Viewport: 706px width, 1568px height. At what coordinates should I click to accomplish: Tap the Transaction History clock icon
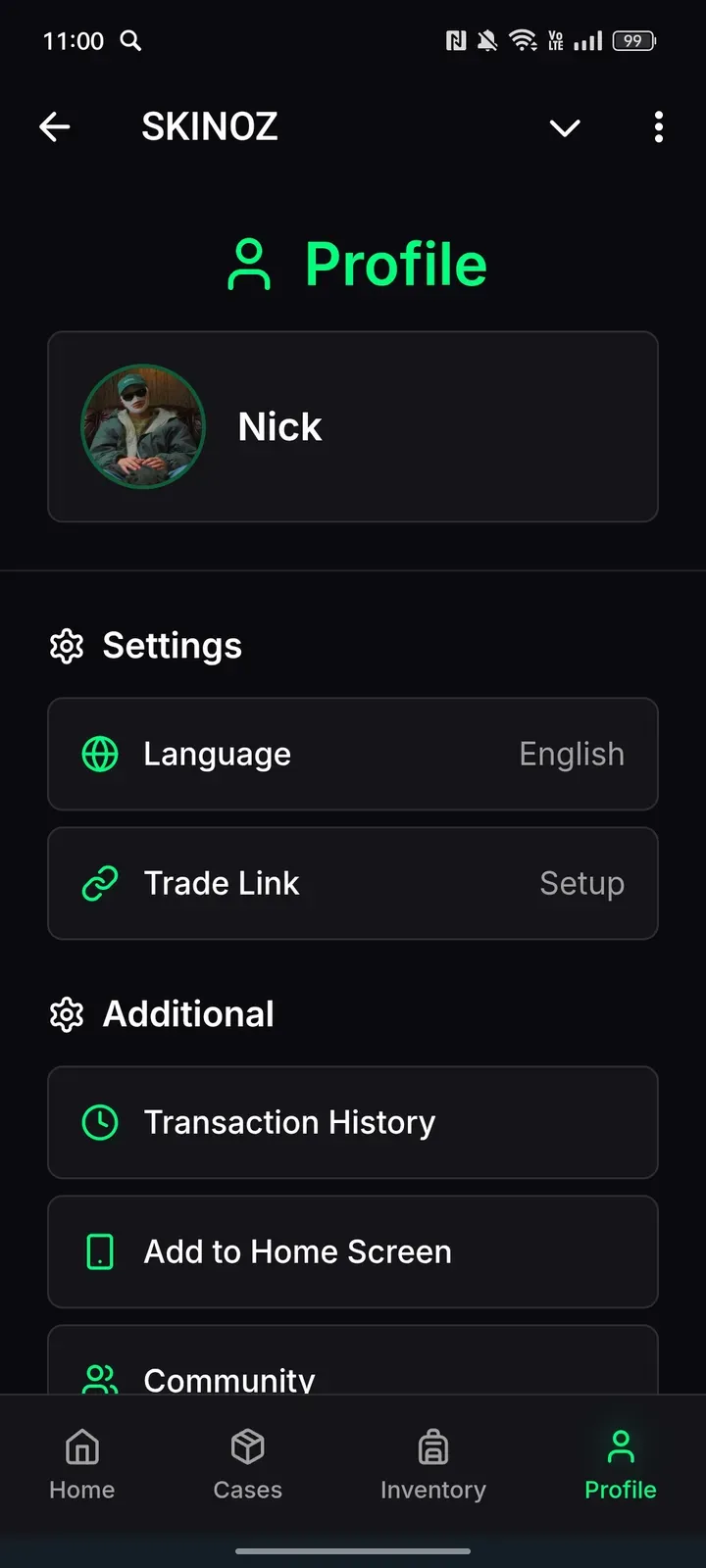100,1122
